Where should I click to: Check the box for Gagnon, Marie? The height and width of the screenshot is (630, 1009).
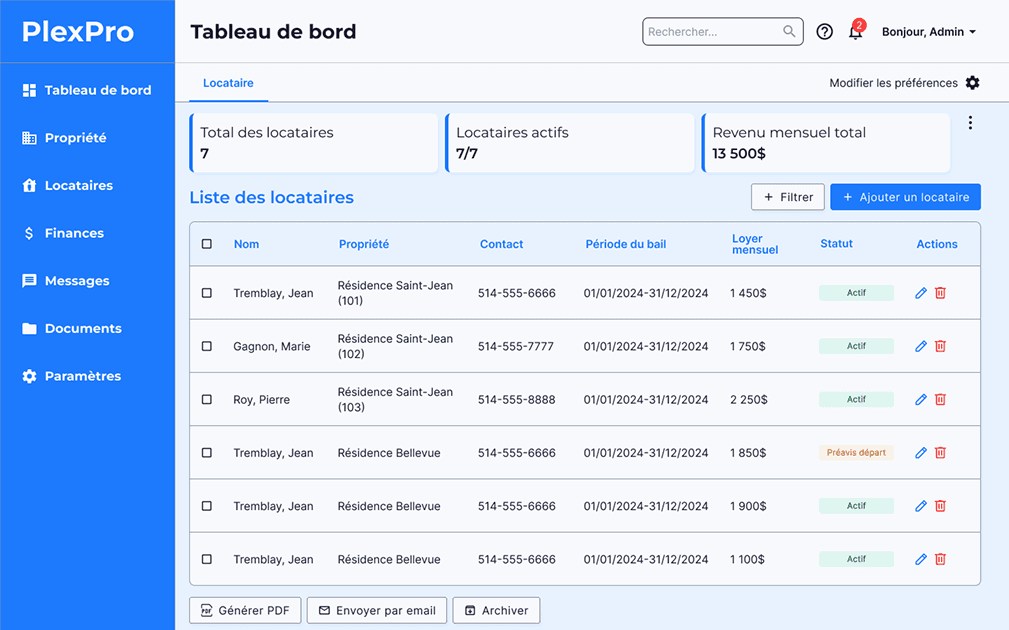click(207, 346)
